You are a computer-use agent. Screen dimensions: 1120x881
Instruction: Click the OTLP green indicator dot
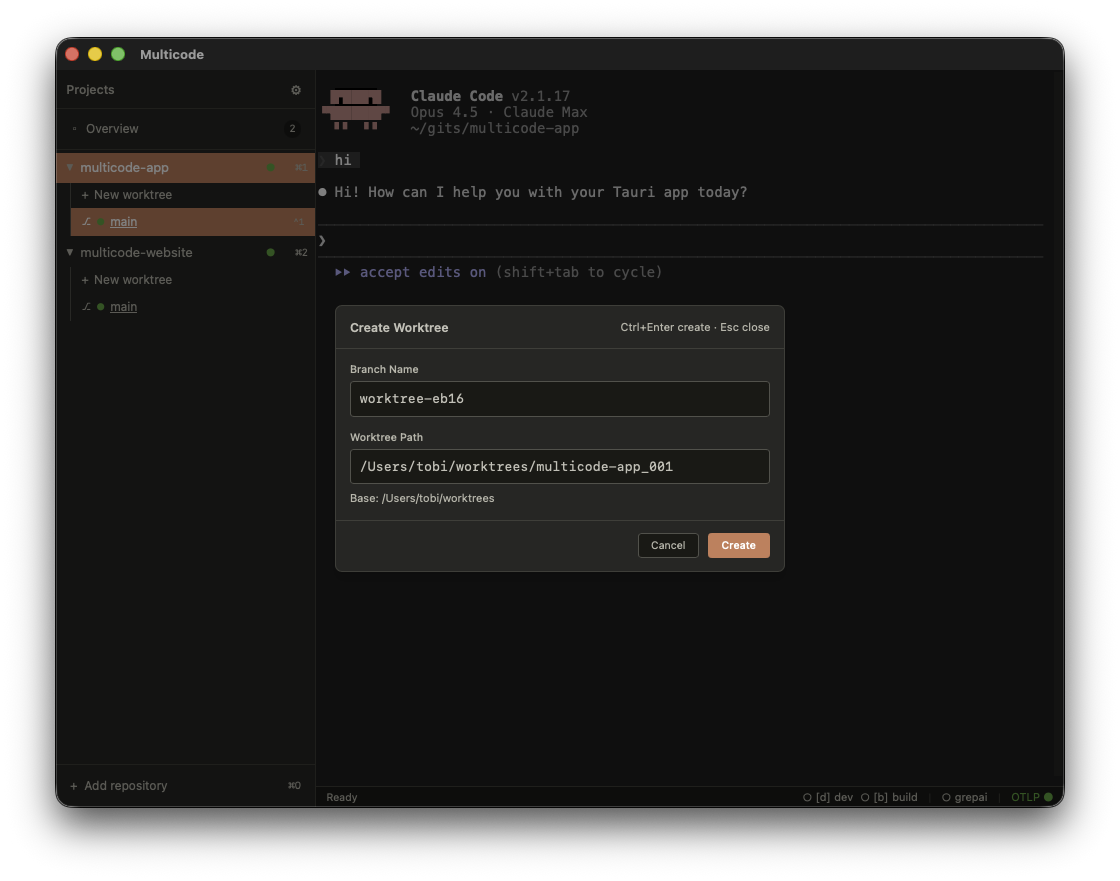(x=1049, y=797)
